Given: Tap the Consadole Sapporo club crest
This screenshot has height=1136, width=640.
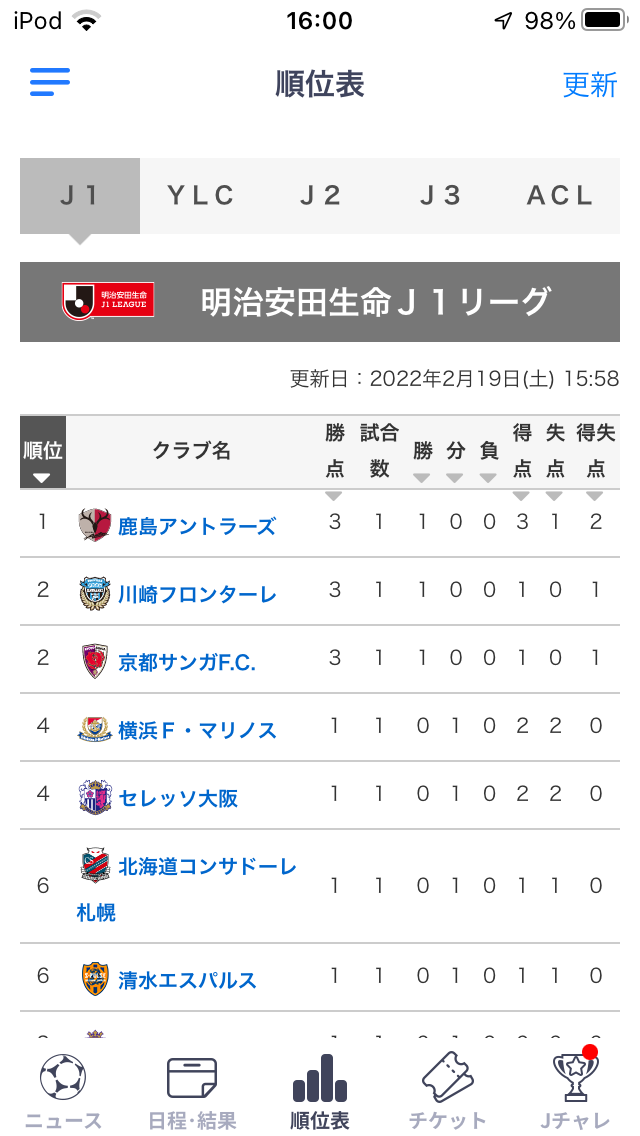Looking at the screenshot, I should coord(95,865).
